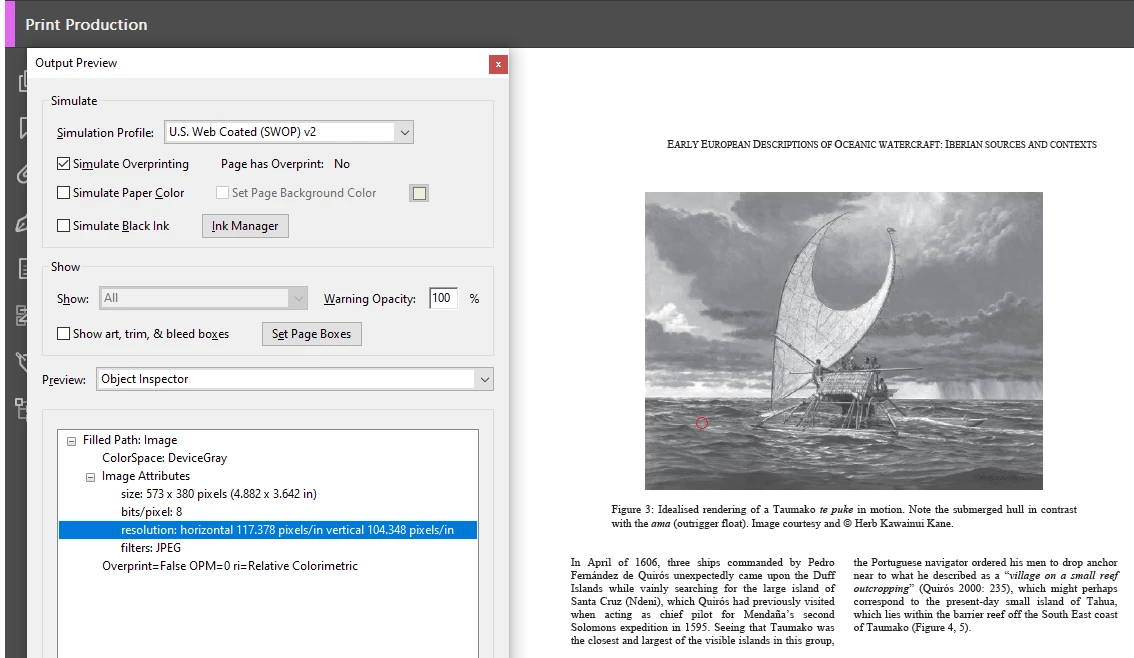The width and height of the screenshot is (1134, 658).
Task: Collapse the Image Attributes node
Action: 90,477
